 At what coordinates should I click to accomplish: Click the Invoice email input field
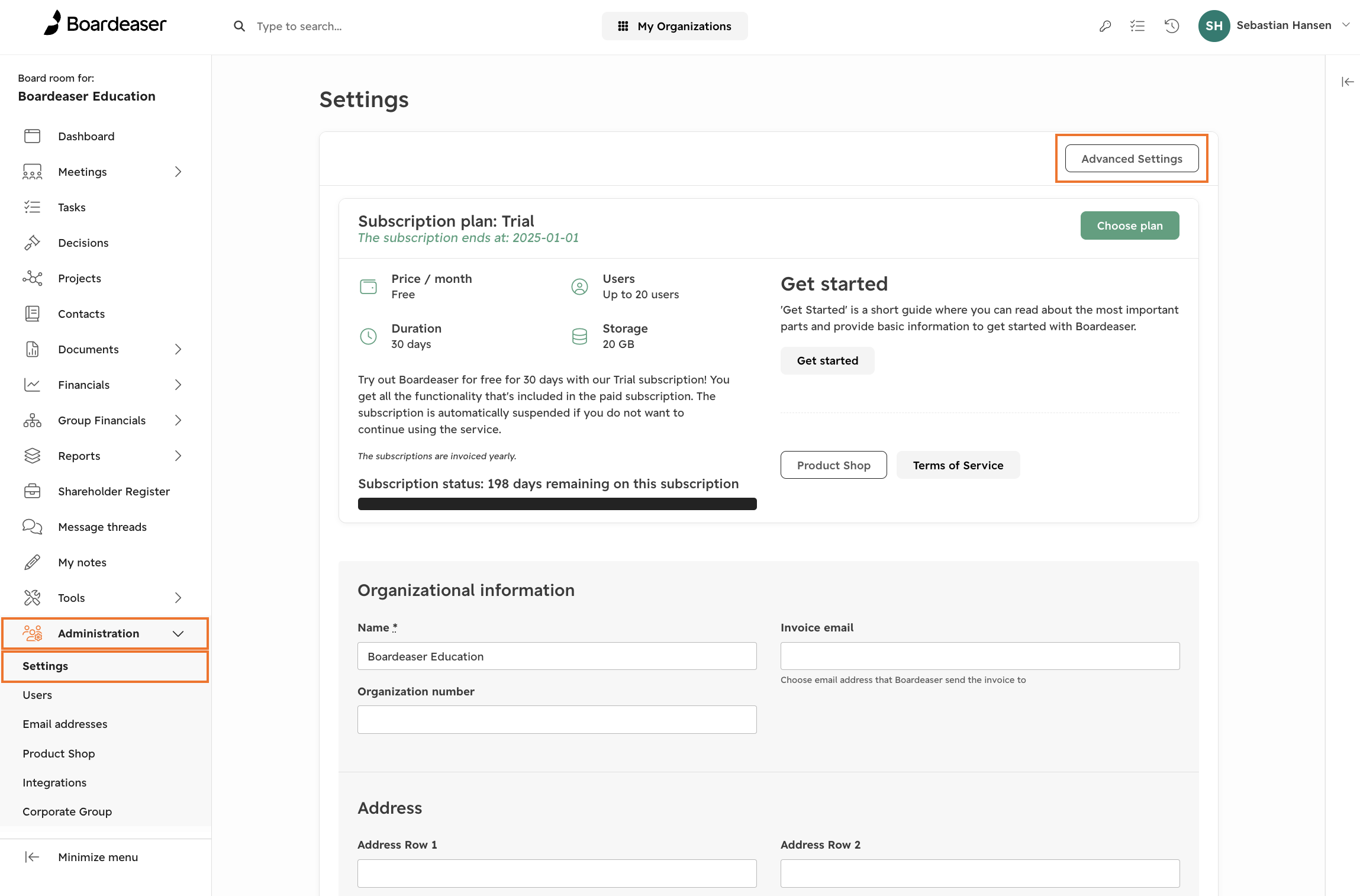pyautogui.click(x=980, y=656)
